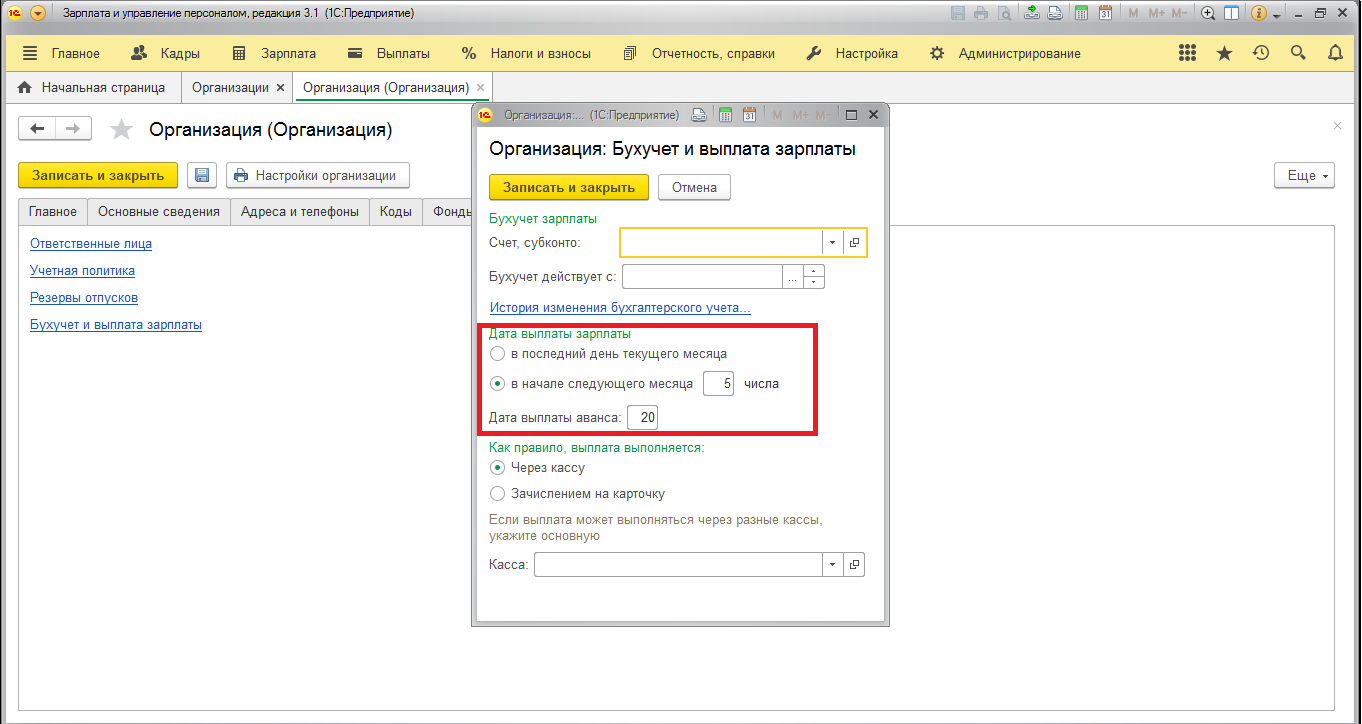Screen dimensions: 1362x724
Task: Select 'в последний день текущего месяца' option
Action: click(x=498, y=354)
